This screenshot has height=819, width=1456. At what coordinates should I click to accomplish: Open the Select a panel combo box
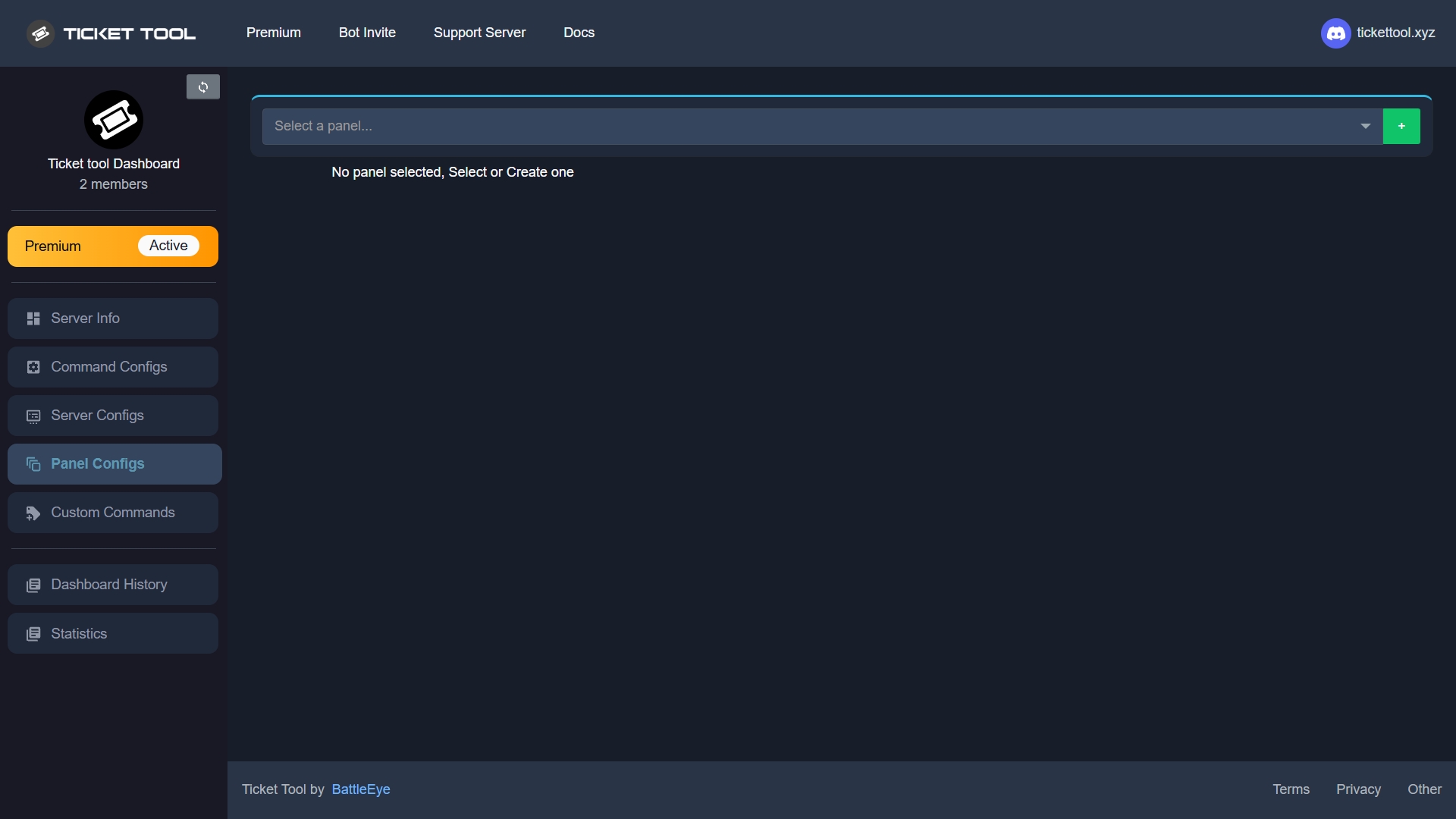(811, 126)
